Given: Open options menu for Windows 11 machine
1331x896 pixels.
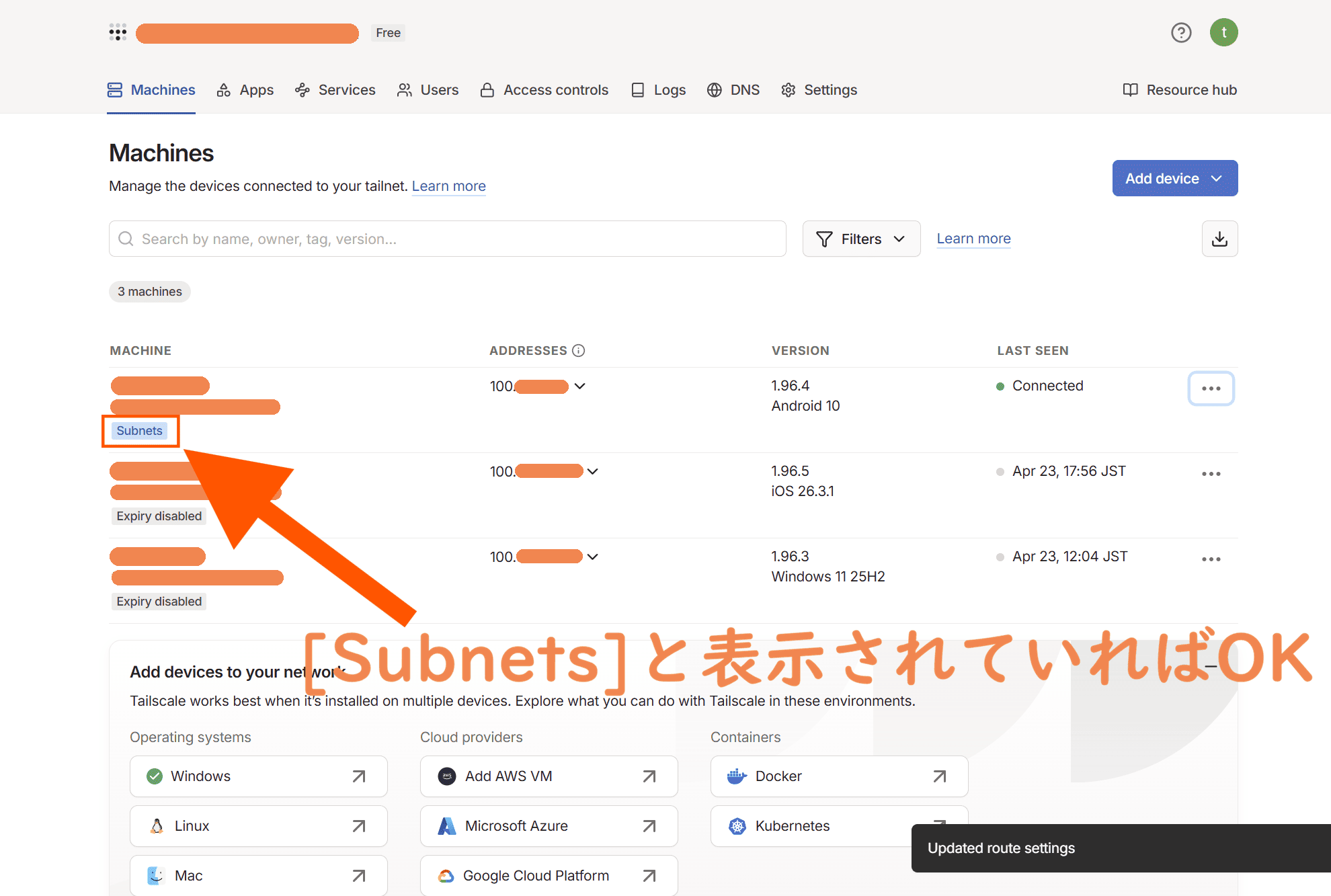Looking at the screenshot, I should point(1211,559).
